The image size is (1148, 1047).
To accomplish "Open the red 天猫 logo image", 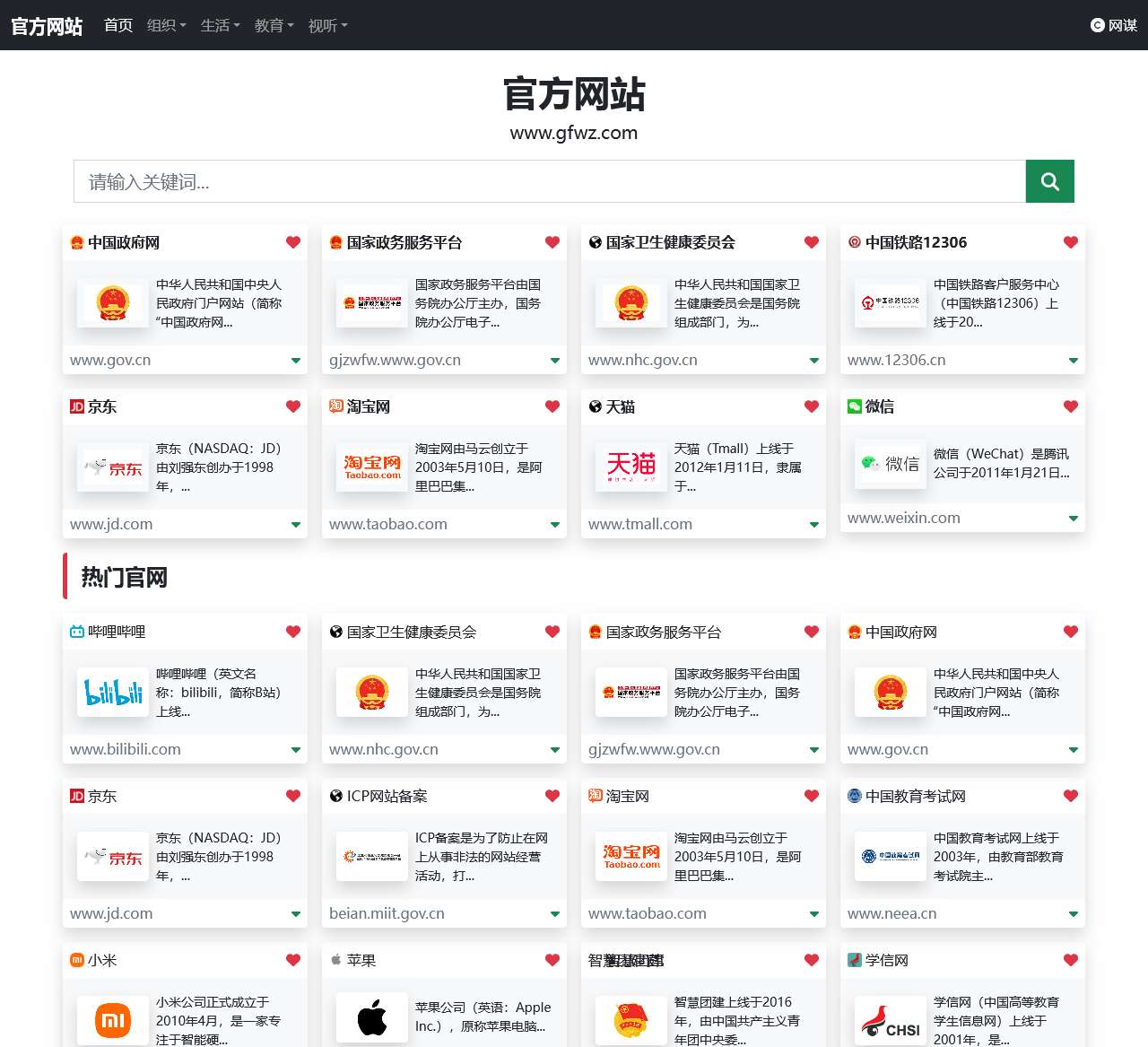I will (x=631, y=467).
